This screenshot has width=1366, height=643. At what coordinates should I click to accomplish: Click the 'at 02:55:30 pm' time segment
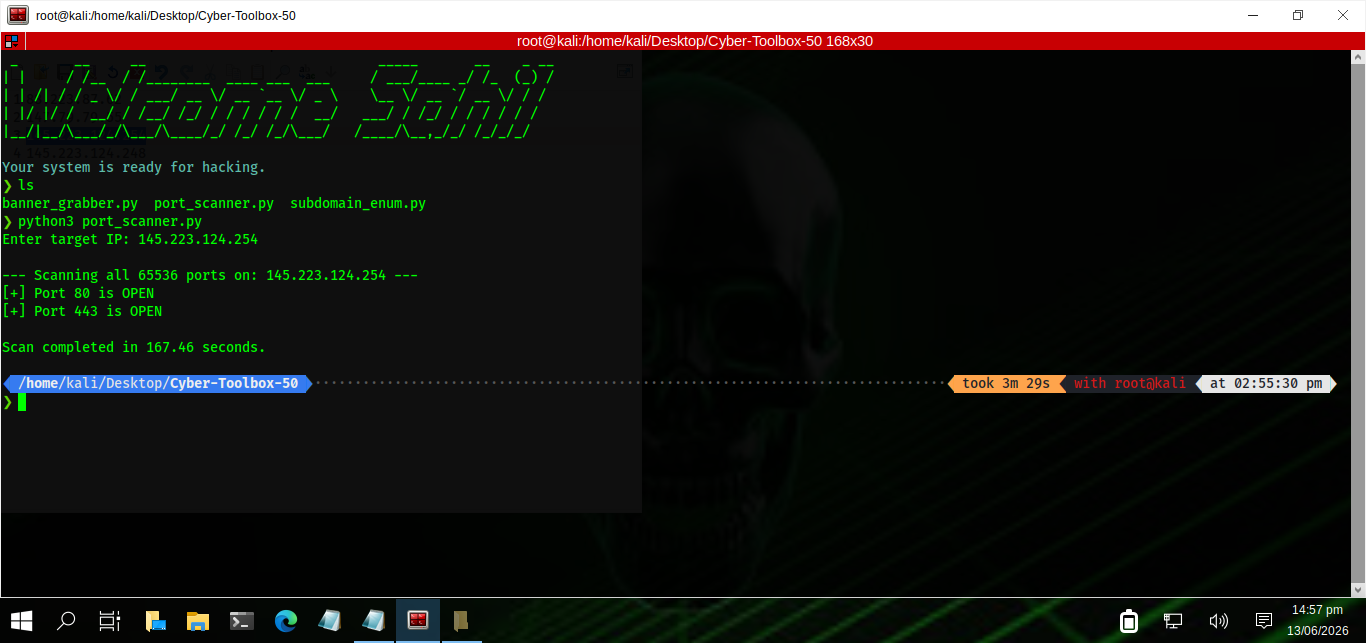click(x=1266, y=383)
